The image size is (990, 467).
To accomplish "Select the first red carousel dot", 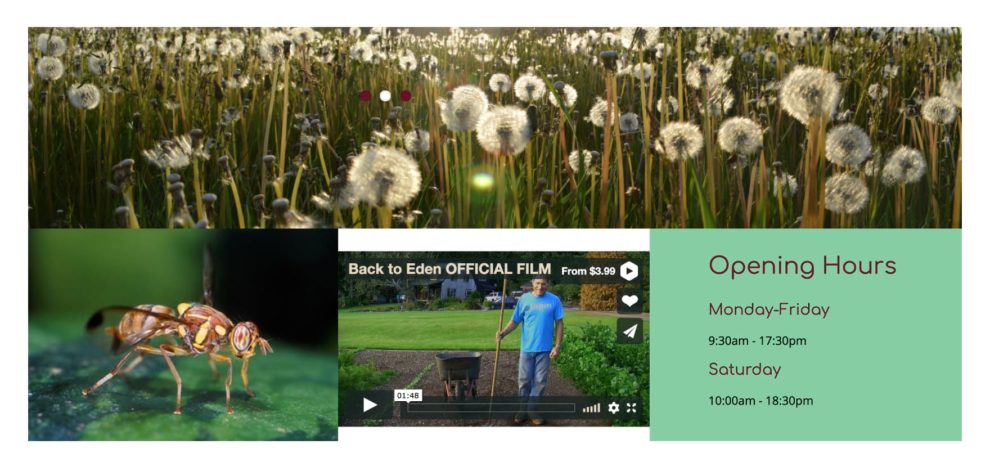I will pyautogui.click(x=365, y=96).
